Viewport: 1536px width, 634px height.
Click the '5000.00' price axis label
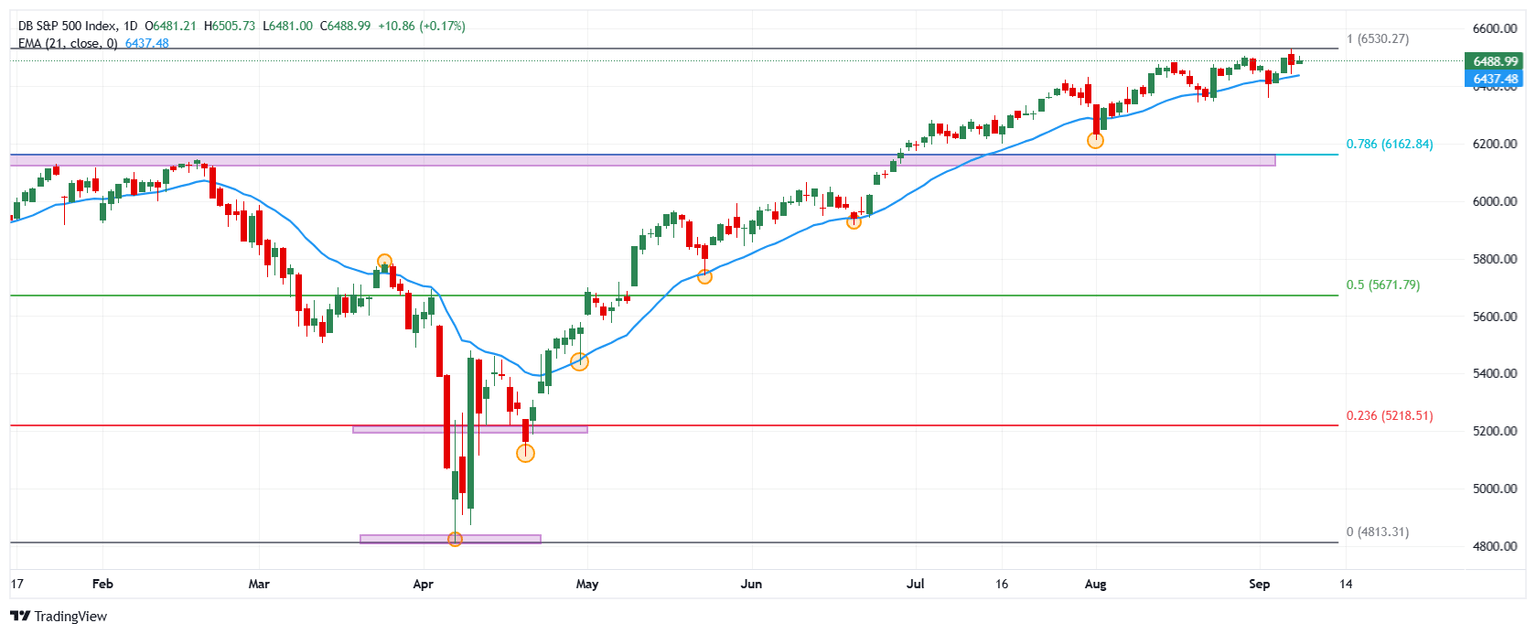coord(1493,489)
